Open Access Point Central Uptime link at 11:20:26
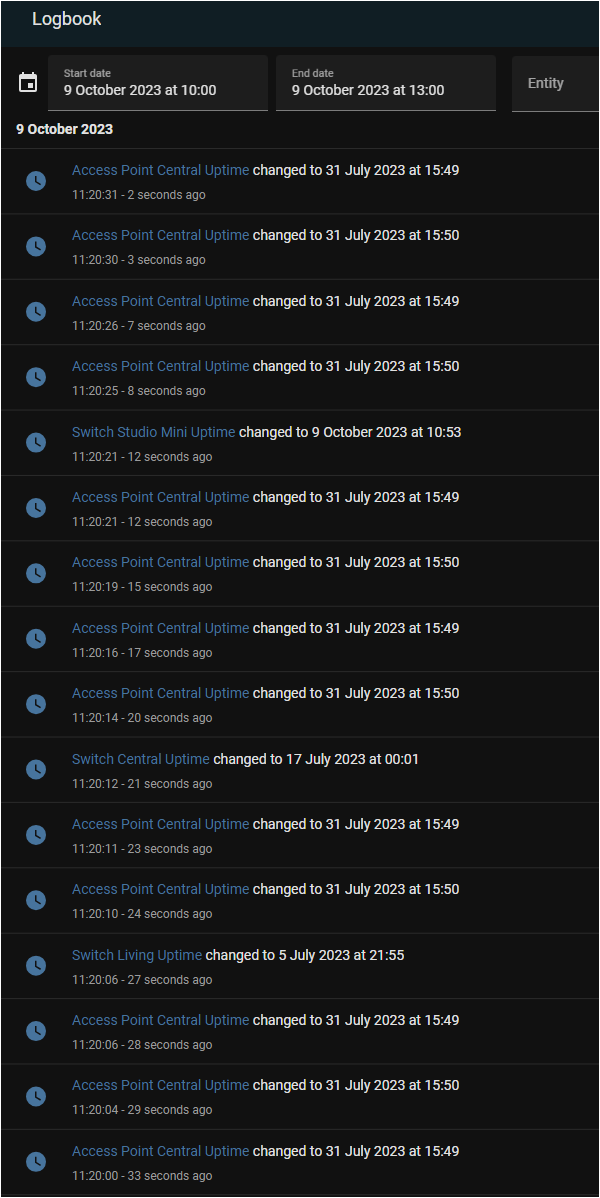 click(161, 300)
